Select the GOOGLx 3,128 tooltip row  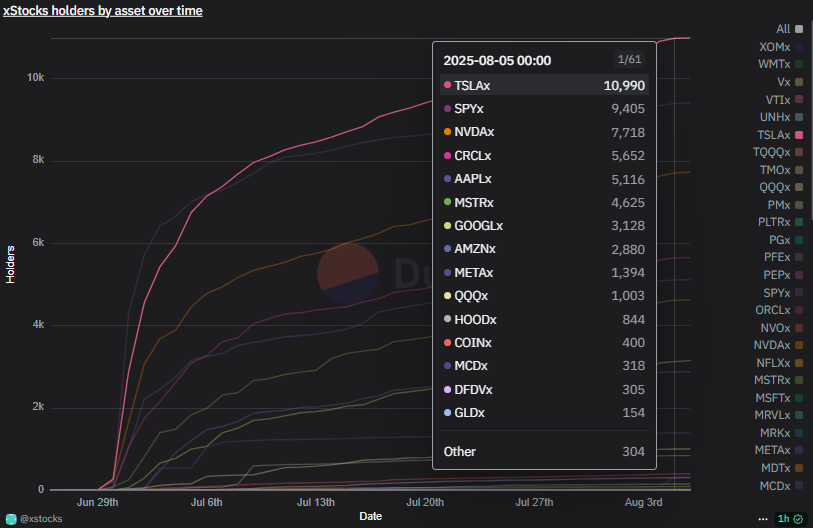coord(544,226)
